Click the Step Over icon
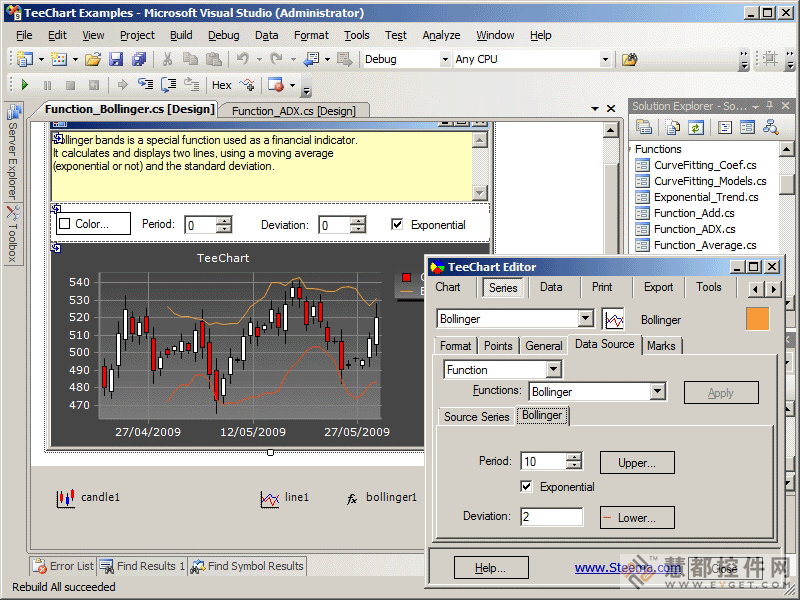 coord(168,85)
